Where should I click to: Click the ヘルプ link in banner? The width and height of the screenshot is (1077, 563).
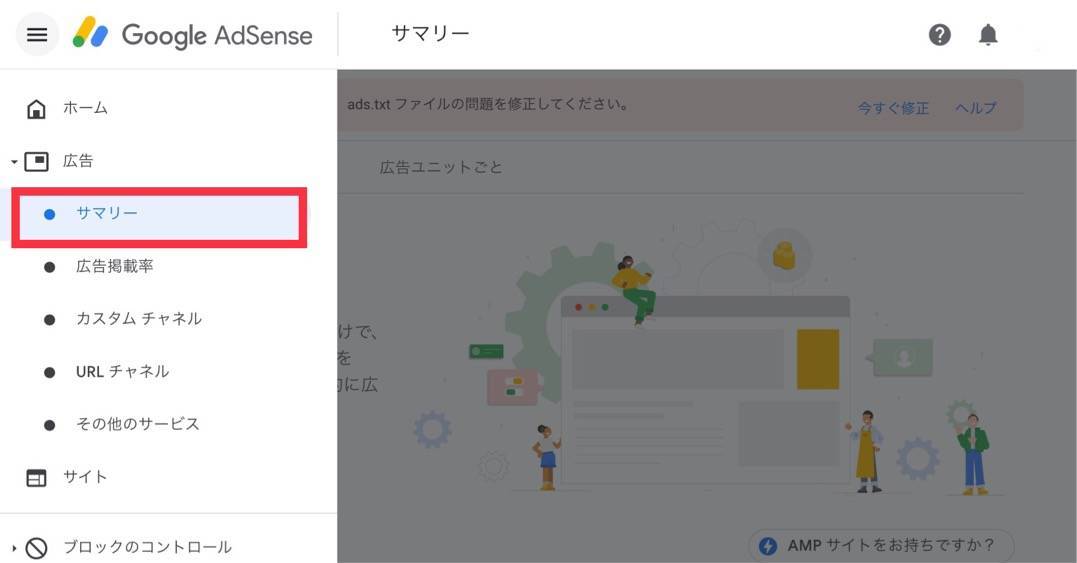point(975,108)
